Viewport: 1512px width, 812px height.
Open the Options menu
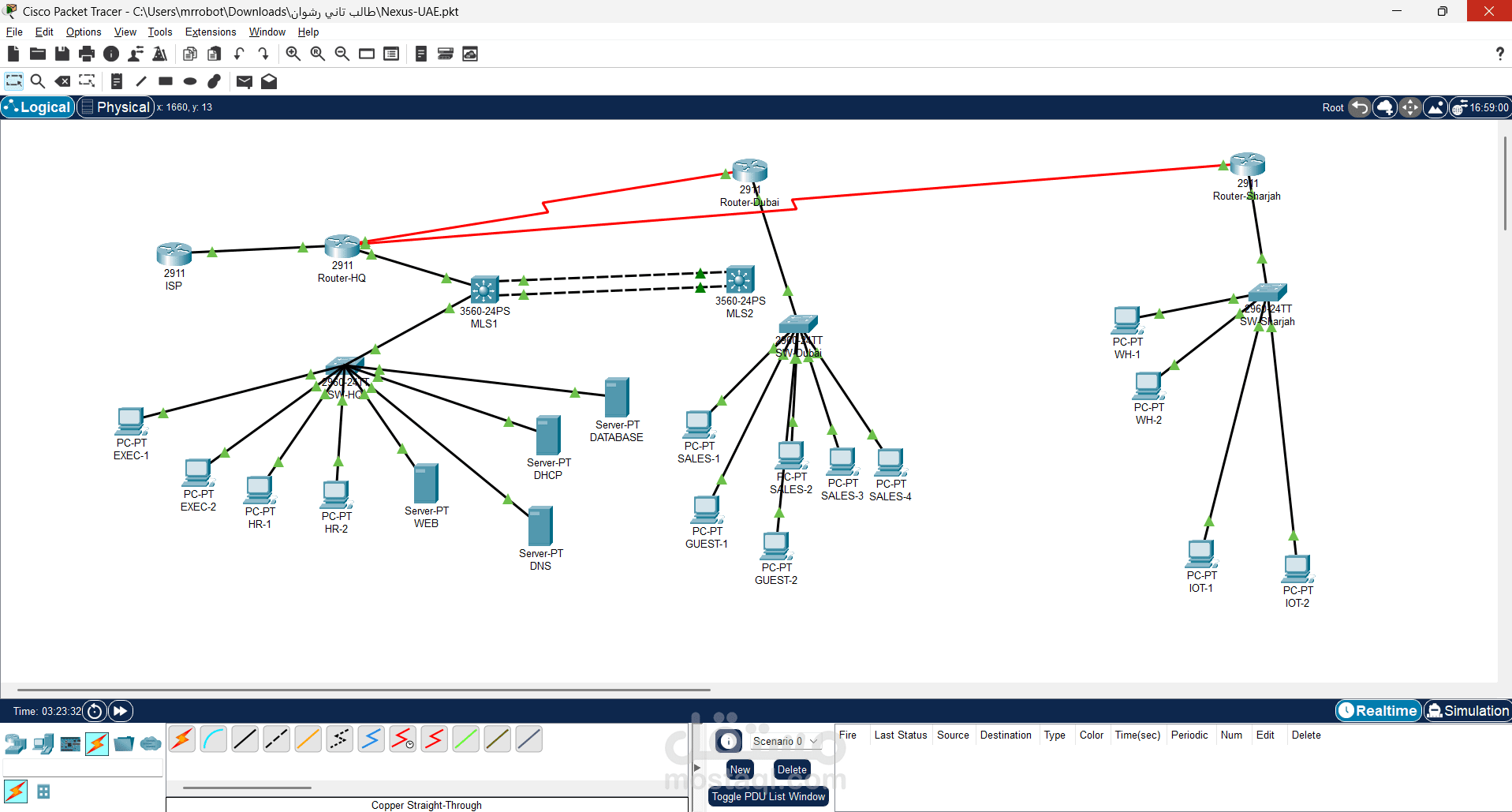point(84,32)
